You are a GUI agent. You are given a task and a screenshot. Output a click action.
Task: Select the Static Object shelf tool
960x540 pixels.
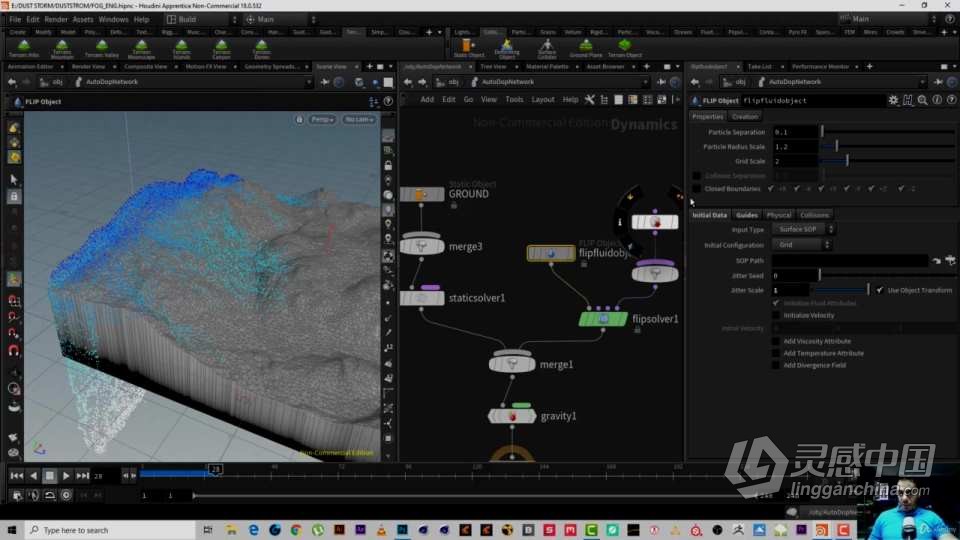(468, 48)
